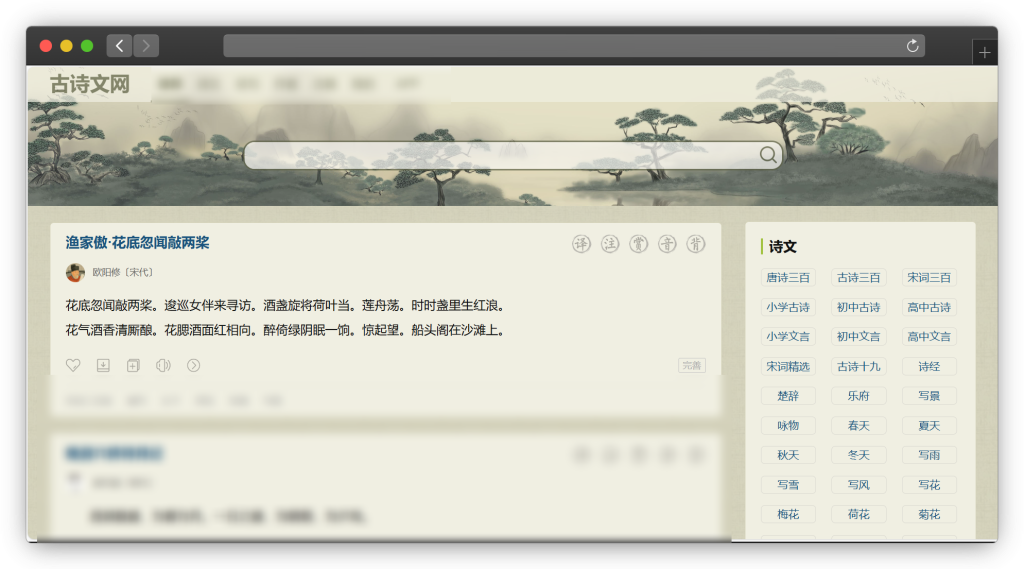Click the 音 pinyin icon on the poem
The image size is (1024, 569).
667,244
